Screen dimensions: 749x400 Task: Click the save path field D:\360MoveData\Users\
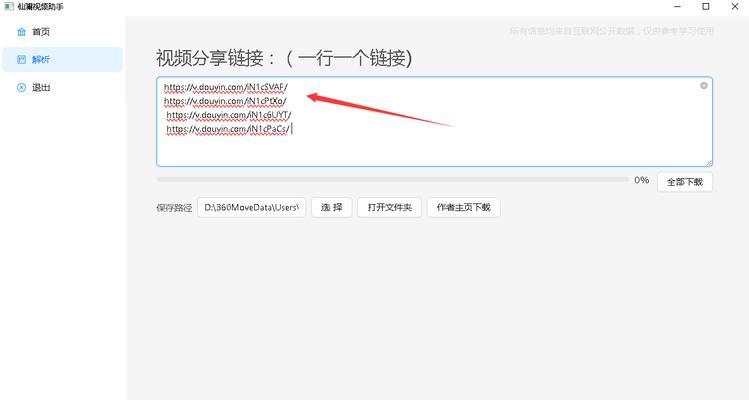251,207
